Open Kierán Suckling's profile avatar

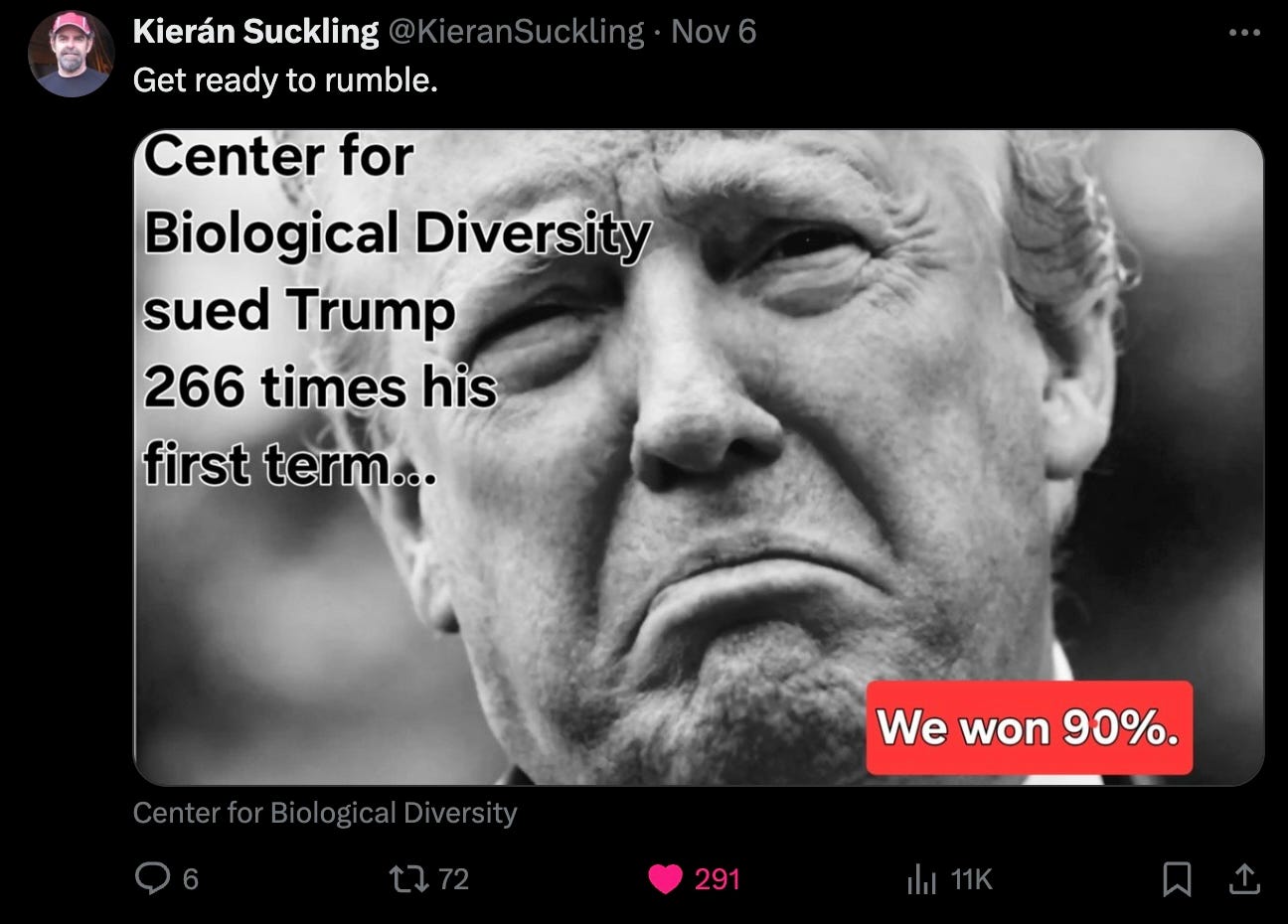pos(71,55)
